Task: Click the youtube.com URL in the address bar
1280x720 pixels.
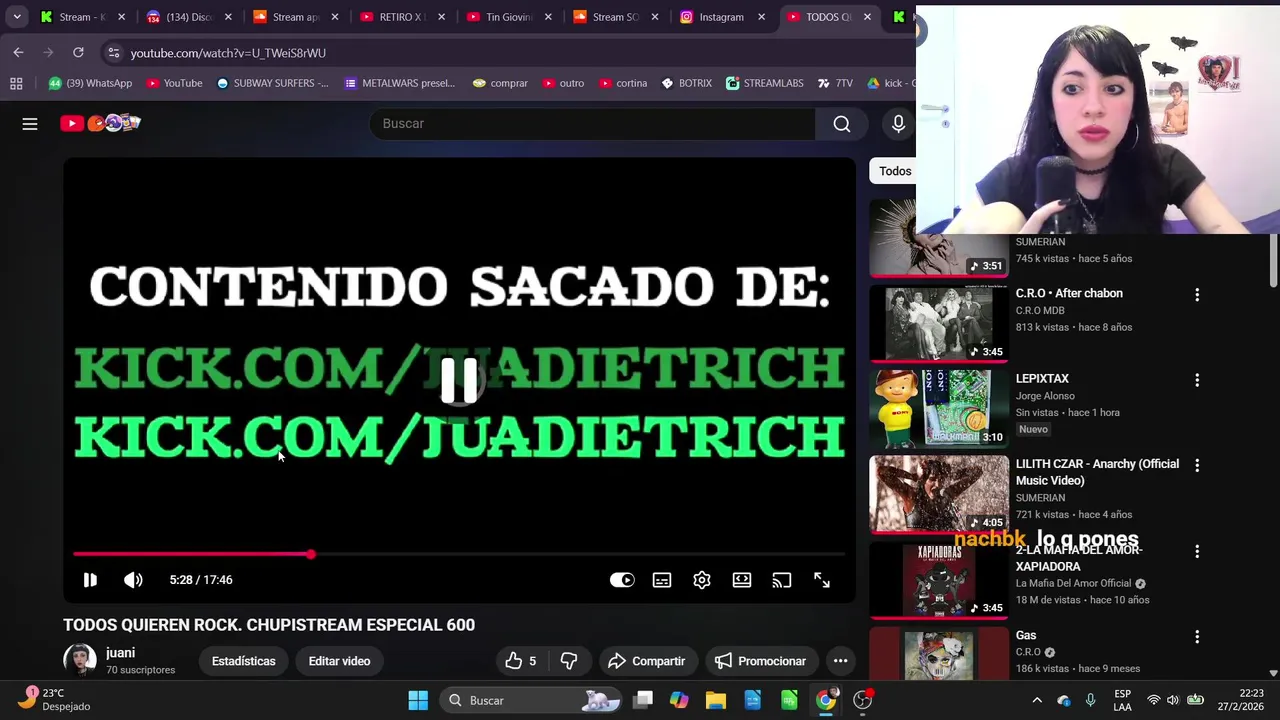Action: point(228,53)
